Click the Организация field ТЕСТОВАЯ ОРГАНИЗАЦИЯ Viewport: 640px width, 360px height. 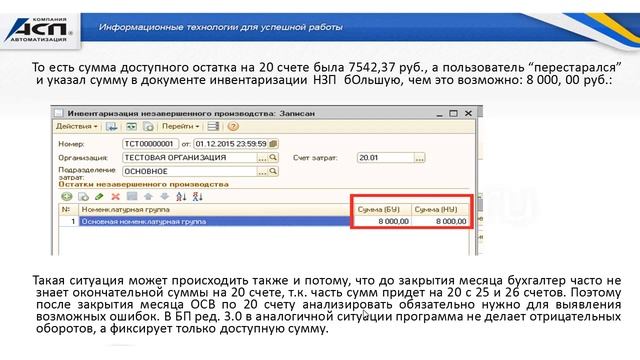point(190,158)
